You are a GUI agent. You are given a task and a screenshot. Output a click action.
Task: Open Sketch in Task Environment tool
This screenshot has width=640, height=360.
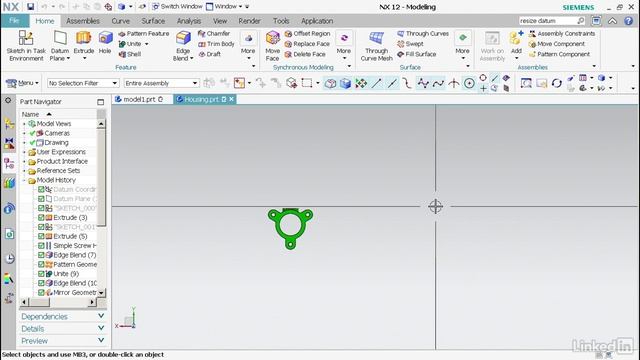(26, 46)
